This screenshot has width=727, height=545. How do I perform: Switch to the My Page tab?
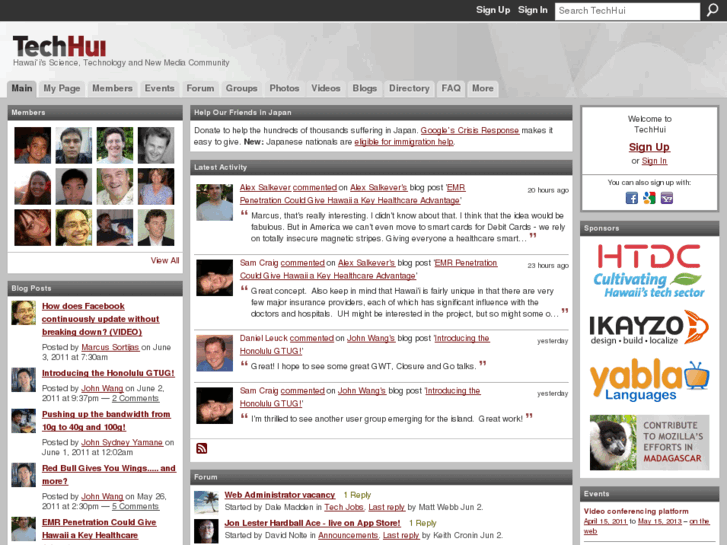coord(62,88)
